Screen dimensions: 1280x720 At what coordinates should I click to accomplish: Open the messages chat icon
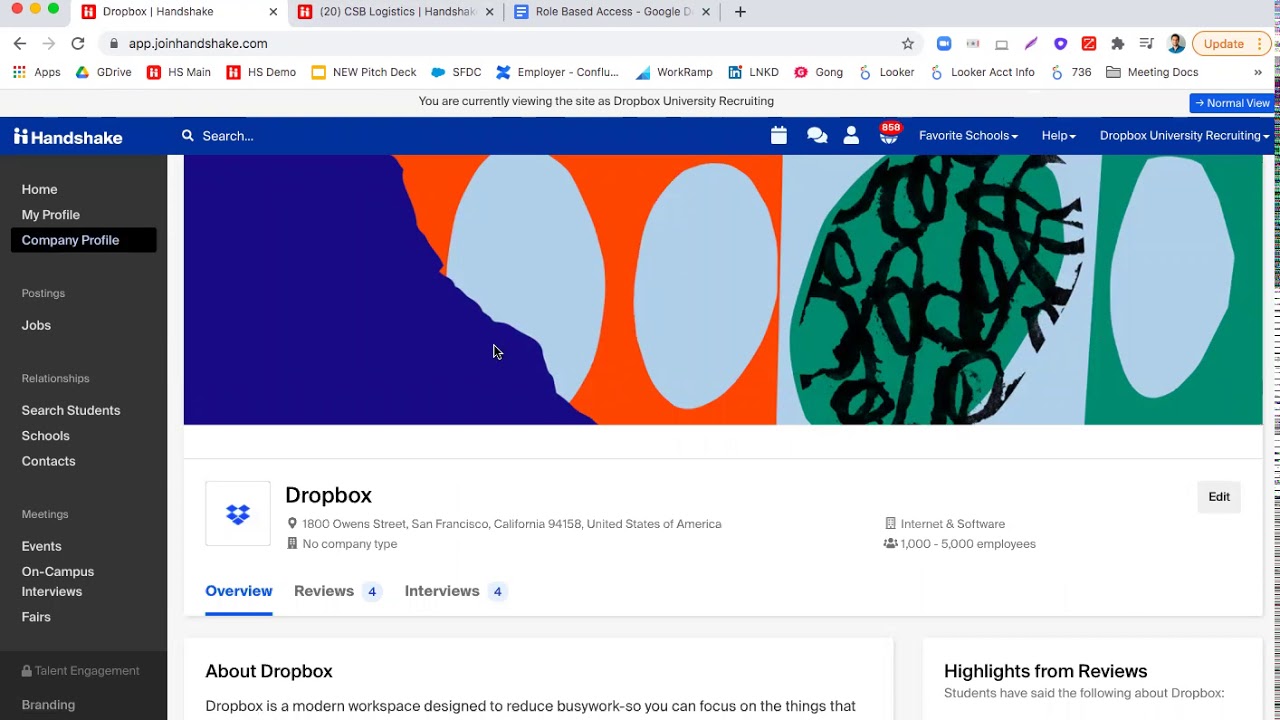tap(817, 136)
